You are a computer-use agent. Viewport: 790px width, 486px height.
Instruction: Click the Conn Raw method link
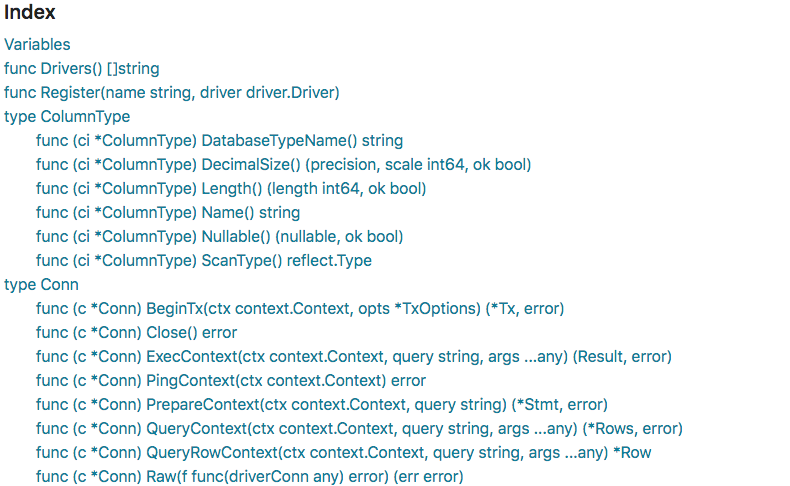pos(249,476)
